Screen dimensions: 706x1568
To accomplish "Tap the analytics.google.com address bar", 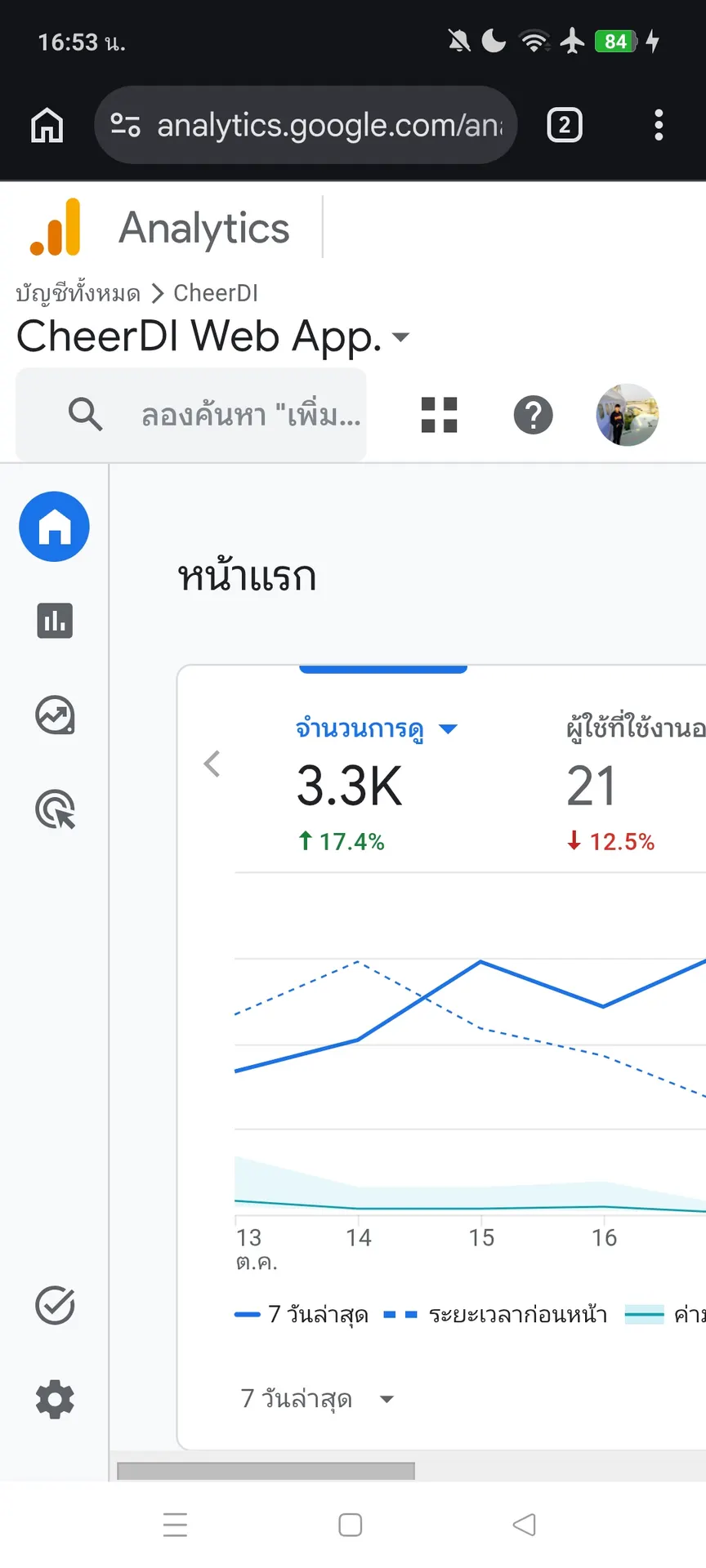I will pos(306,125).
